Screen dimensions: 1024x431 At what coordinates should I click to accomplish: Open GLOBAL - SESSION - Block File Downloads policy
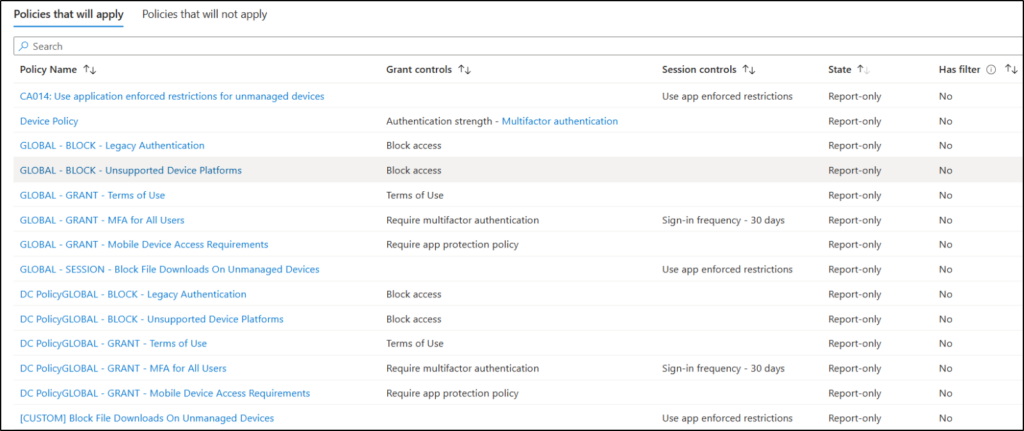coord(169,269)
